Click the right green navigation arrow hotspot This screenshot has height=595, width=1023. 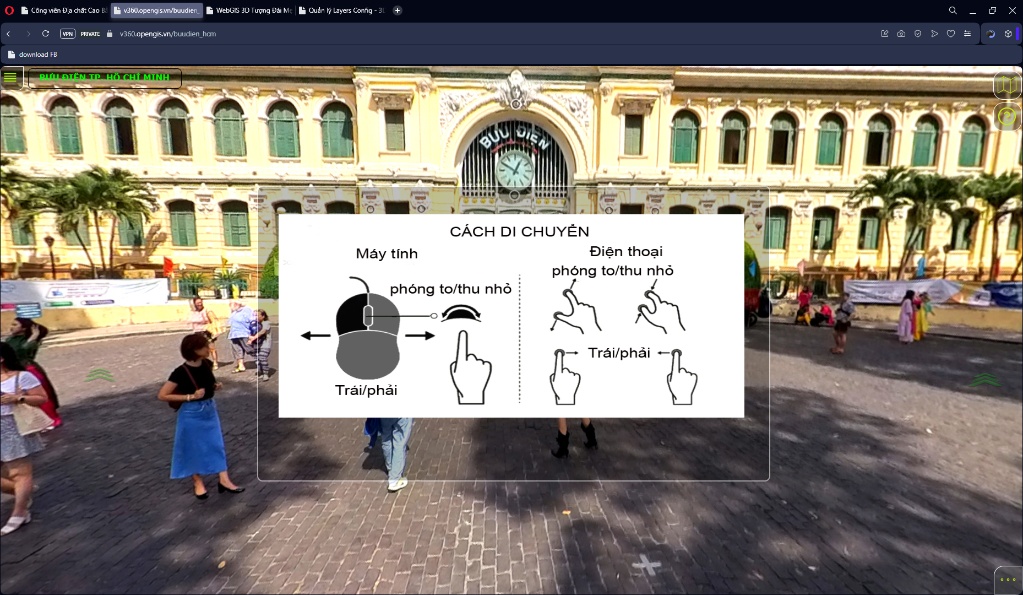point(985,379)
